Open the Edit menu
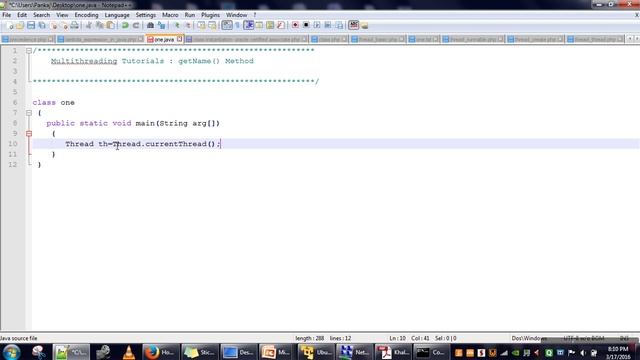 tap(22, 15)
